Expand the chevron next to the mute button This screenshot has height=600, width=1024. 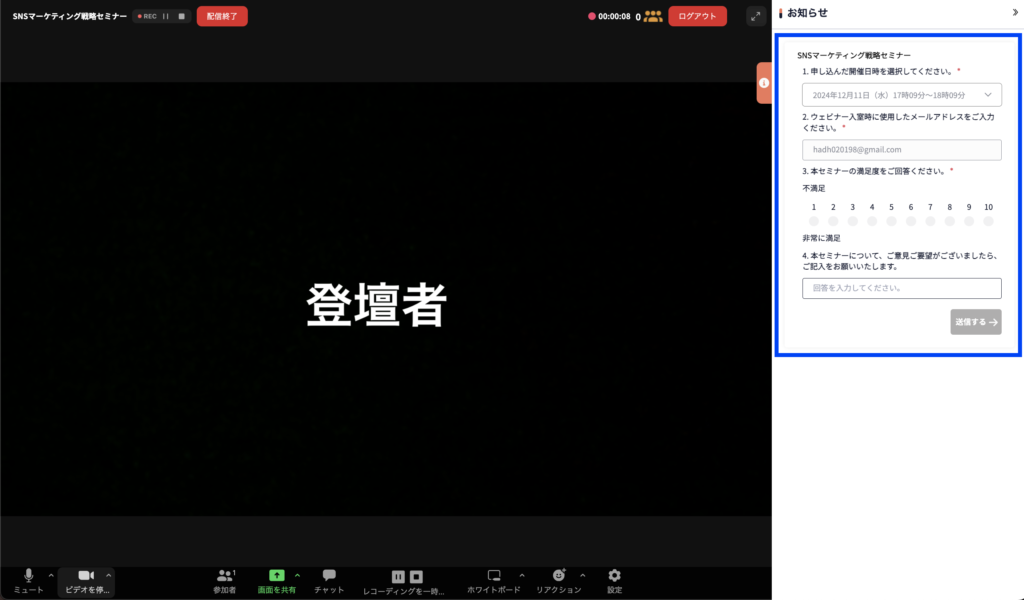pos(51,575)
